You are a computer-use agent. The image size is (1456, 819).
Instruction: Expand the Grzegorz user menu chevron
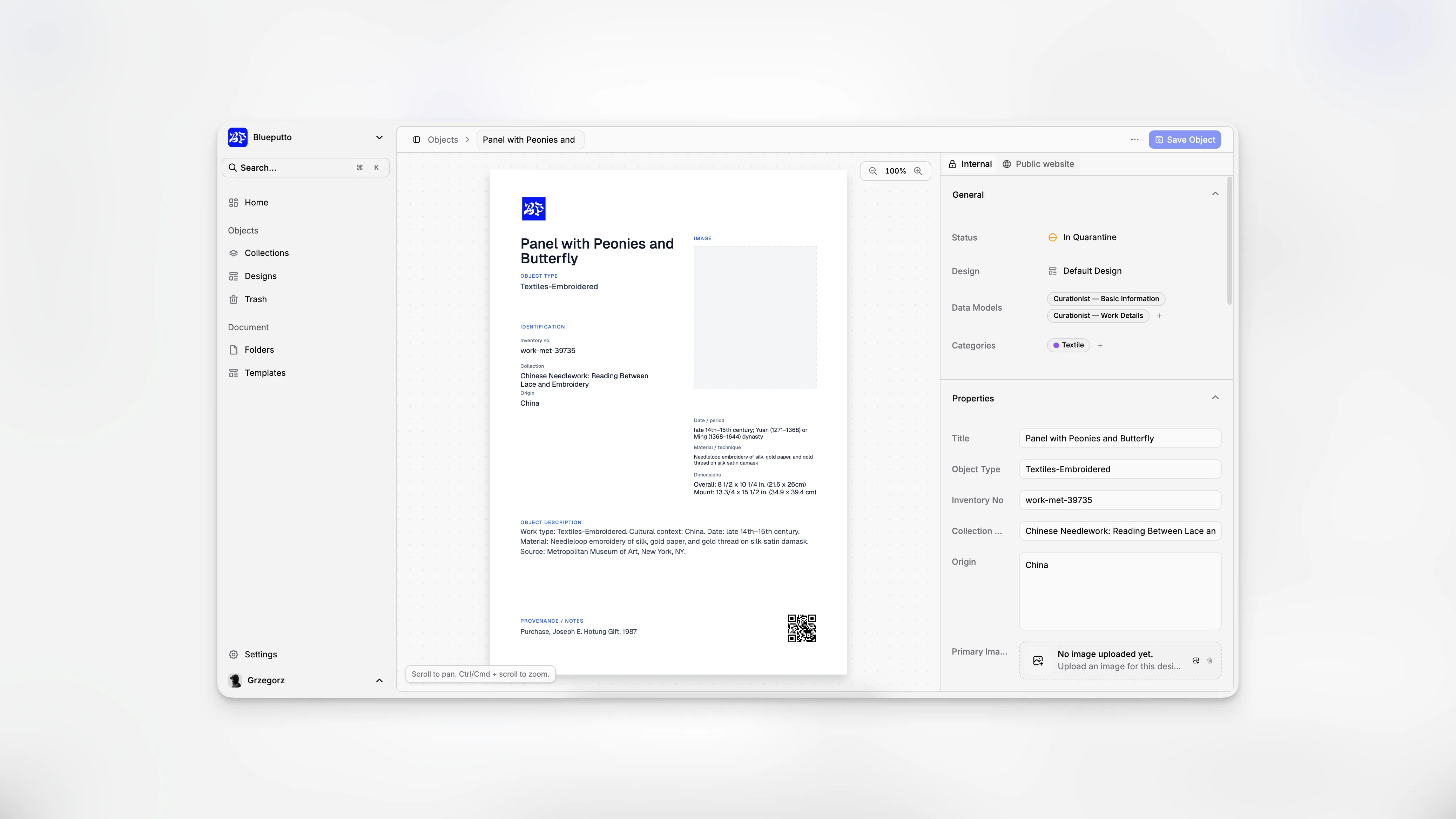click(379, 681)
